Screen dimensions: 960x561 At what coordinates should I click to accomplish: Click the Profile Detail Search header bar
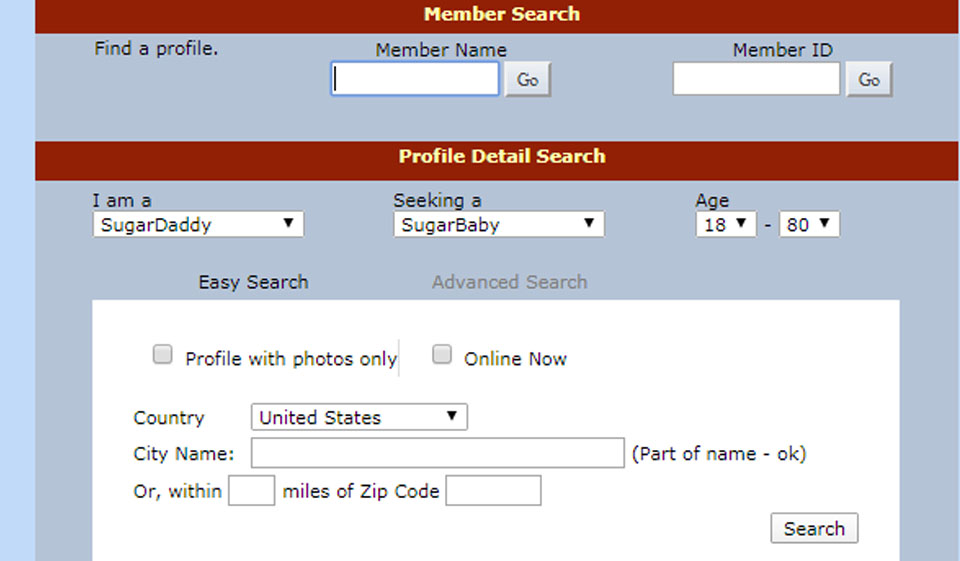pyautogui.click(x=501, y=157)
